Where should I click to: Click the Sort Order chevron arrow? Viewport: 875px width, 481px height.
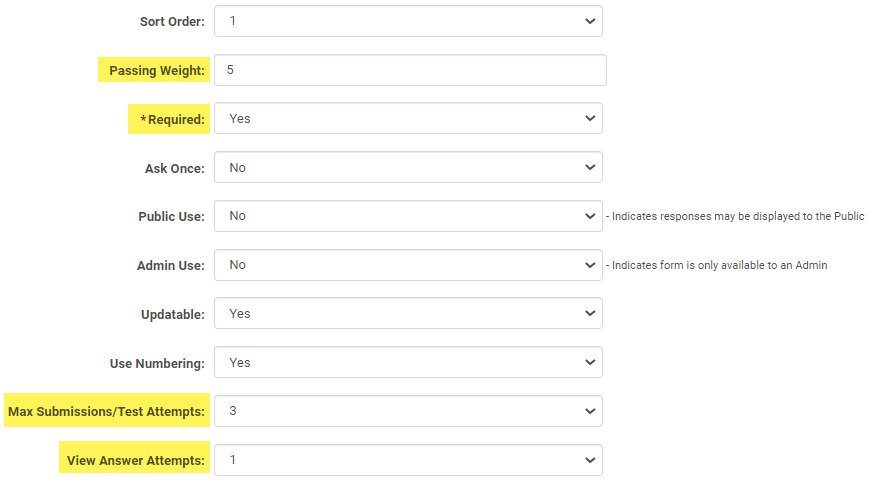588,21
